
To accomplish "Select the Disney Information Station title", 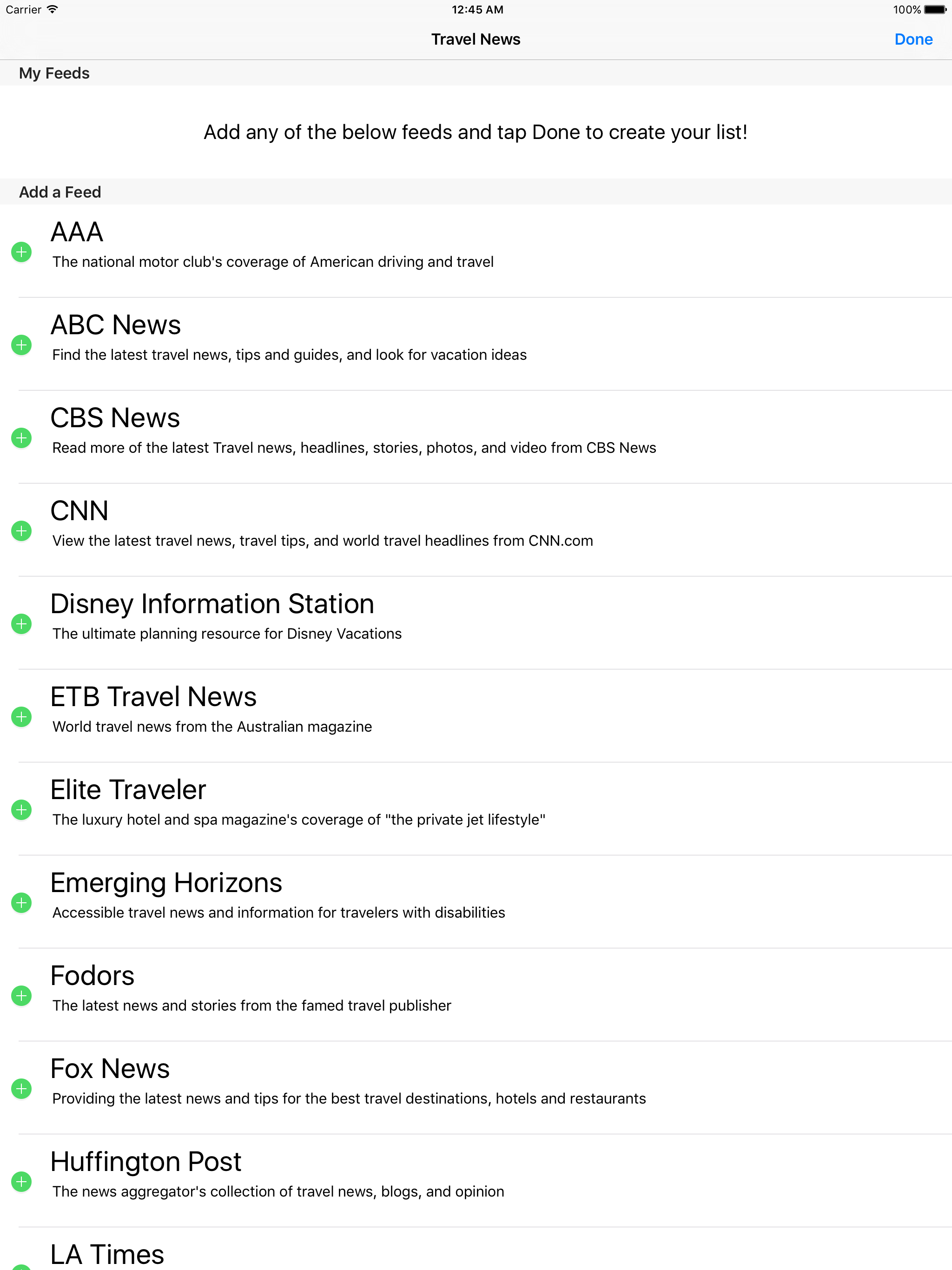I will pyautogui.click(x=212, y=604).
